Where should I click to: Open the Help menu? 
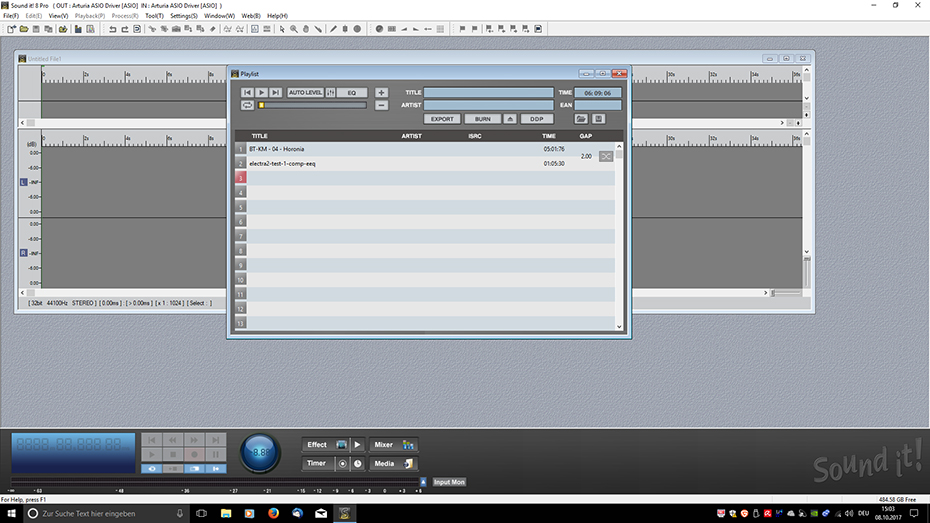coord(277,16)
